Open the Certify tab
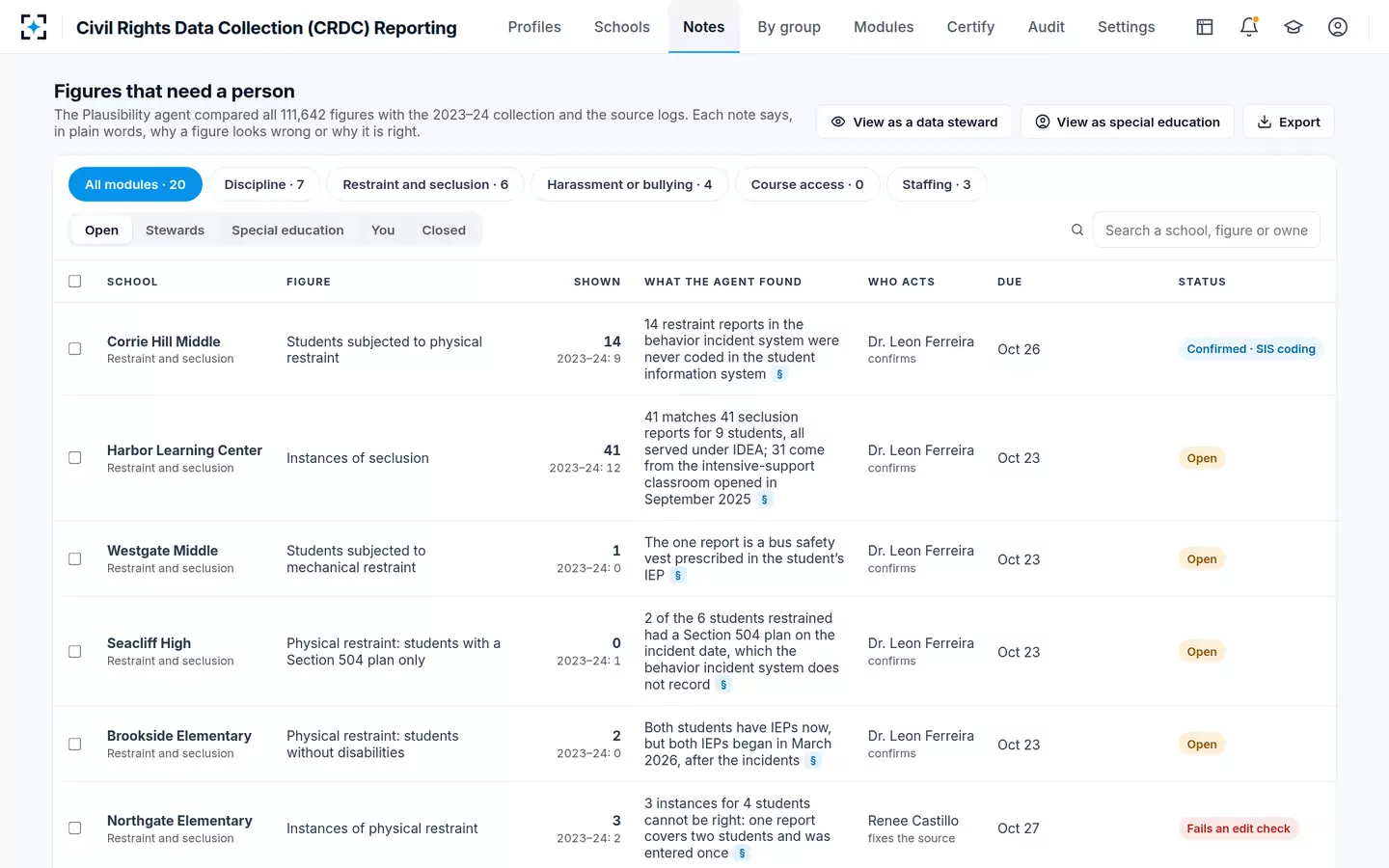1389x868 pixels. click(970, 27)
